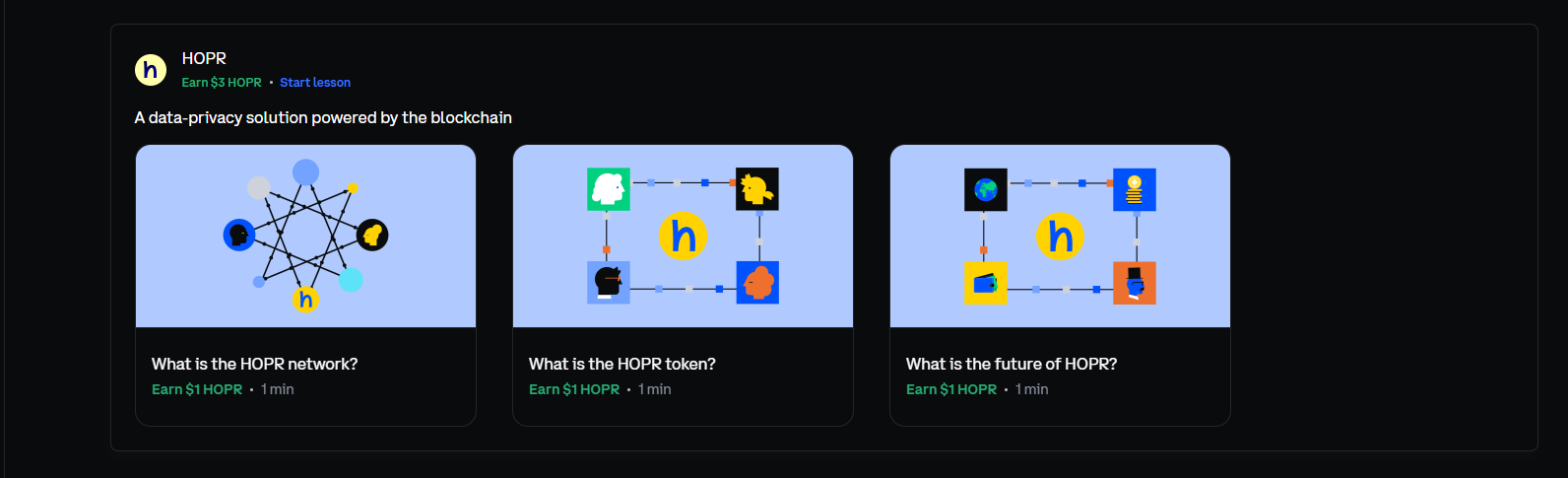Open the HOPR network lesson thumbnail
This screenshot has width=1568, height=478.
pyautogui.click(x=305, y=237)
